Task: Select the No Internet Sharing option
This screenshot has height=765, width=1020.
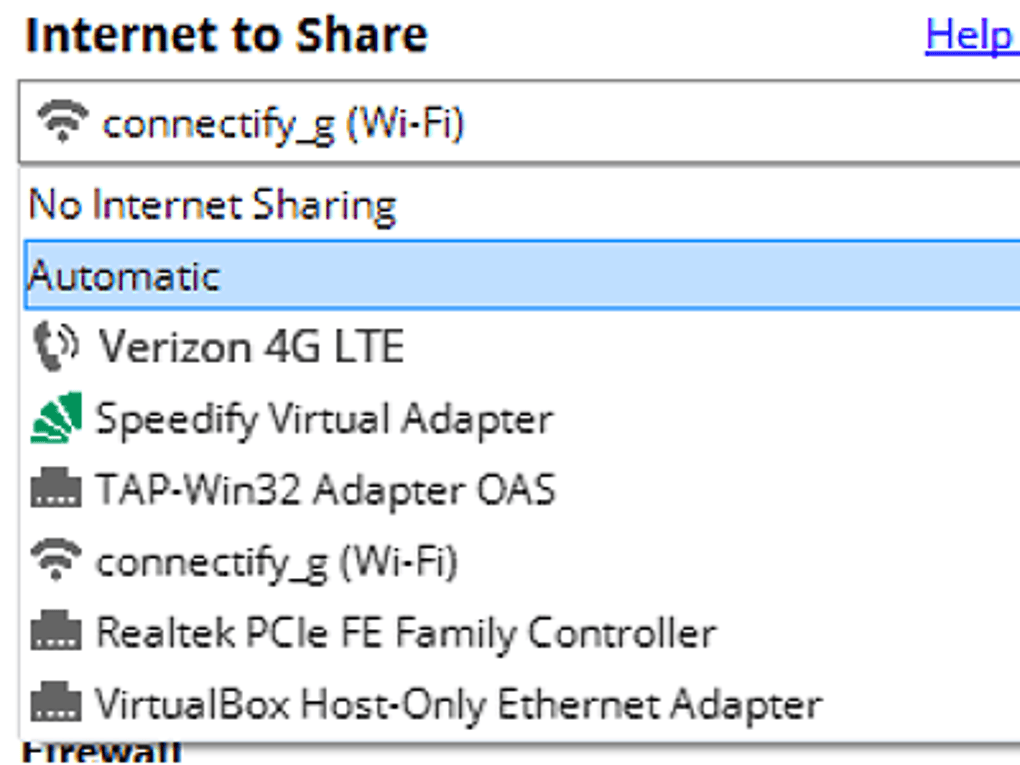Action: (x=212, y=205)
